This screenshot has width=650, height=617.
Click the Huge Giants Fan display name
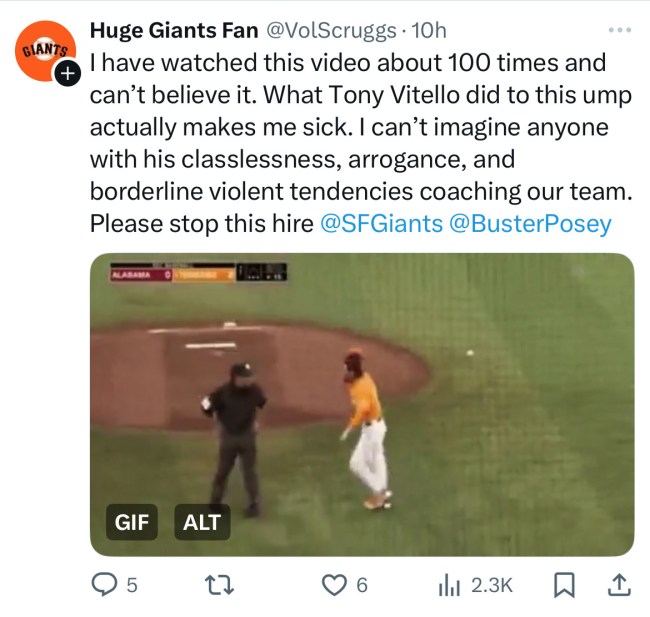(x=174, y=31)
